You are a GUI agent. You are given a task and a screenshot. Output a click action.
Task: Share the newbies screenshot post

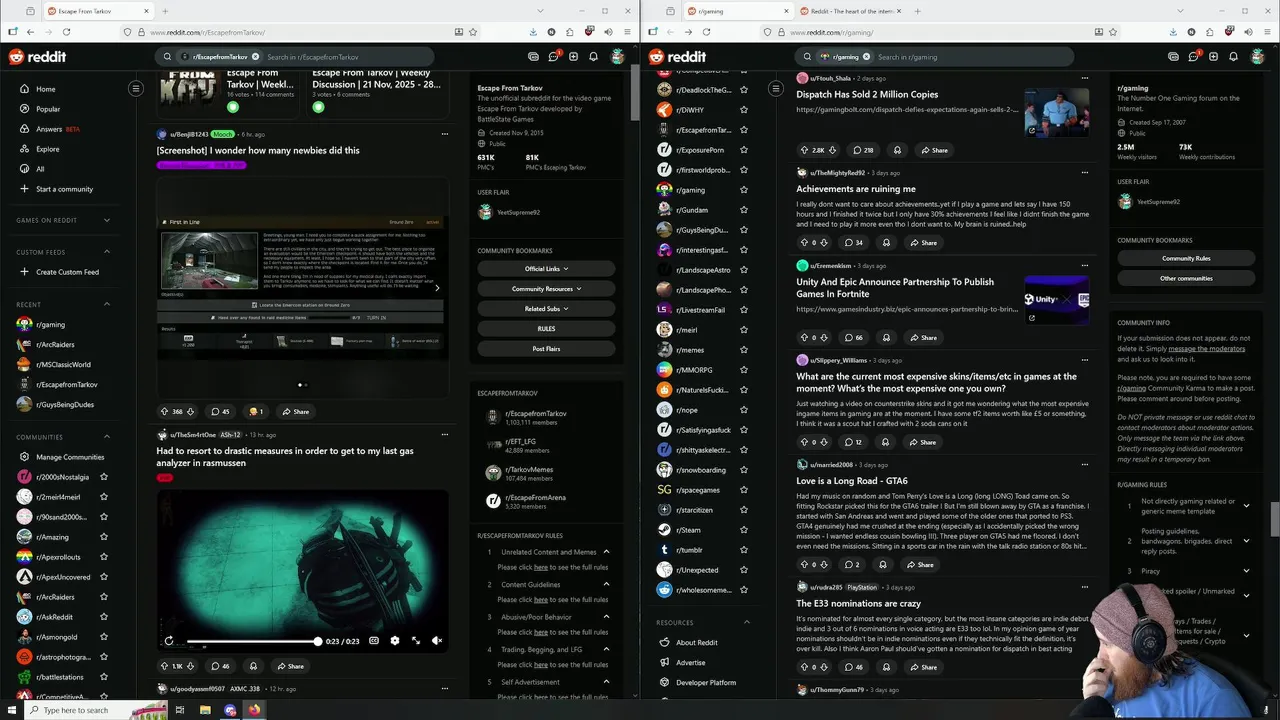(x=295, y=411)
